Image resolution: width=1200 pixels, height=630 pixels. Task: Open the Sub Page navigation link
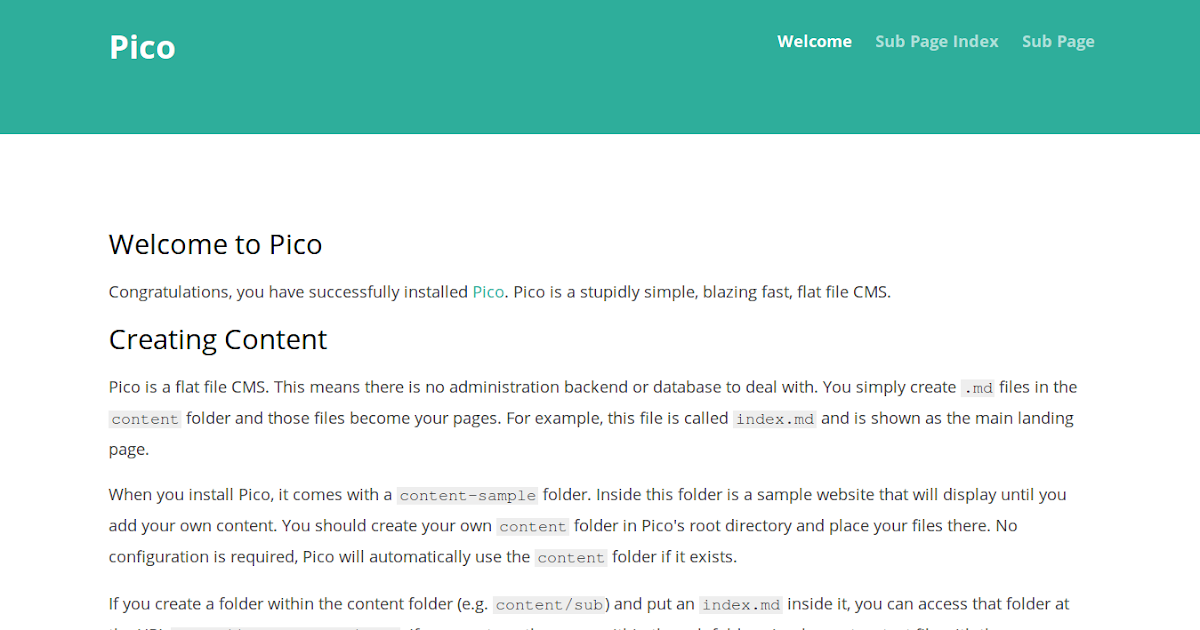point(1057,41)
